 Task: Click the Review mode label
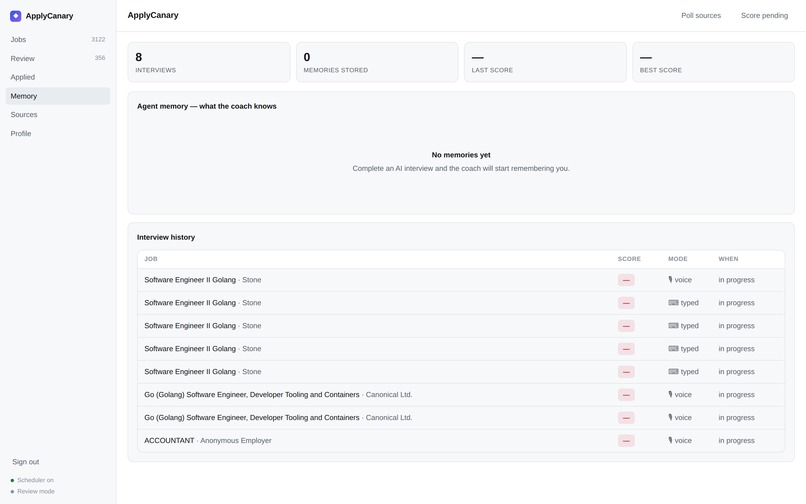(x=36, y=492)
